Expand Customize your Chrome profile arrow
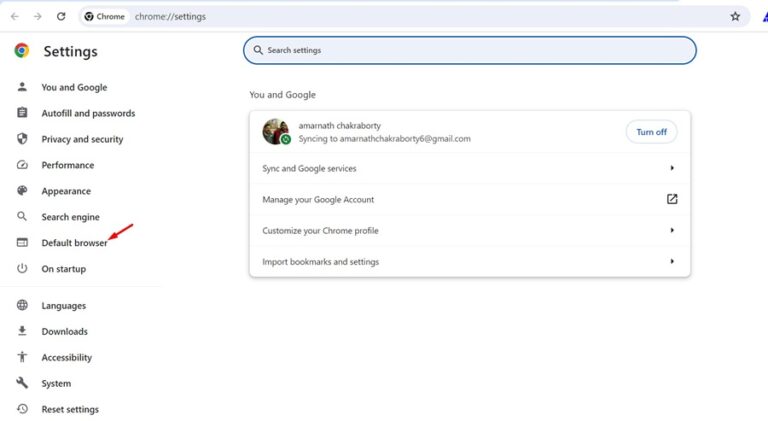Screen dimensions: 768x421 [x=672, y=230]
